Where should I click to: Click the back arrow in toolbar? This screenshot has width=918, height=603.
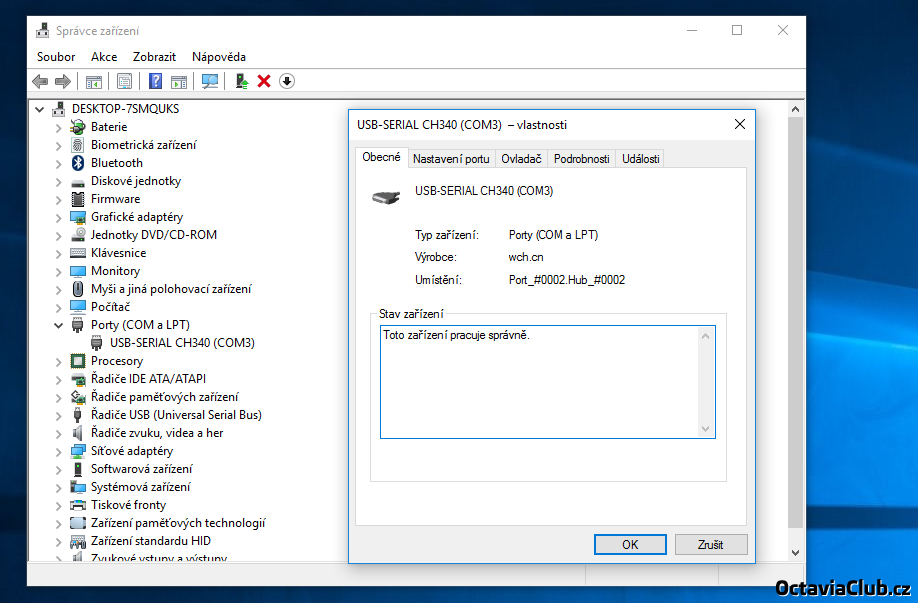coord(40,81)
